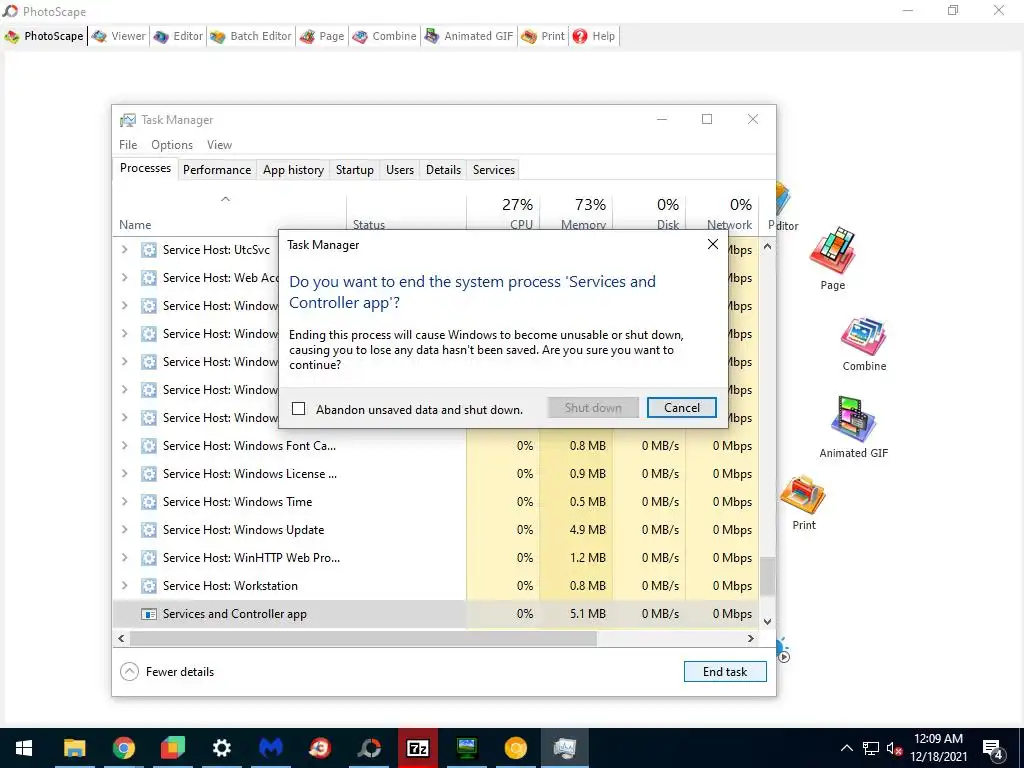Select the PhotoScape home tab

[x=44, y=36]
